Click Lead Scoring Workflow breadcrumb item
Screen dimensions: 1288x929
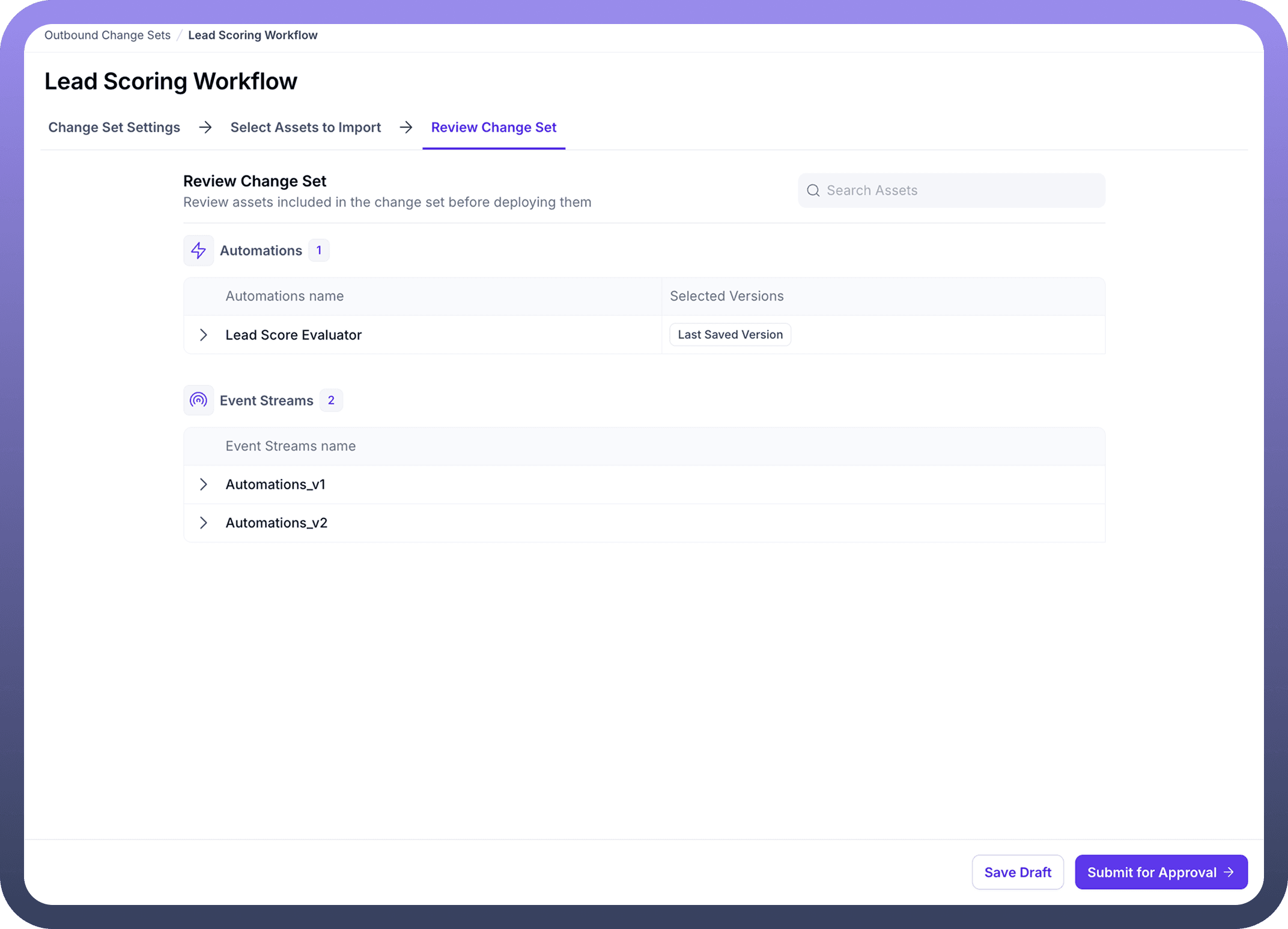coord(252,35)
